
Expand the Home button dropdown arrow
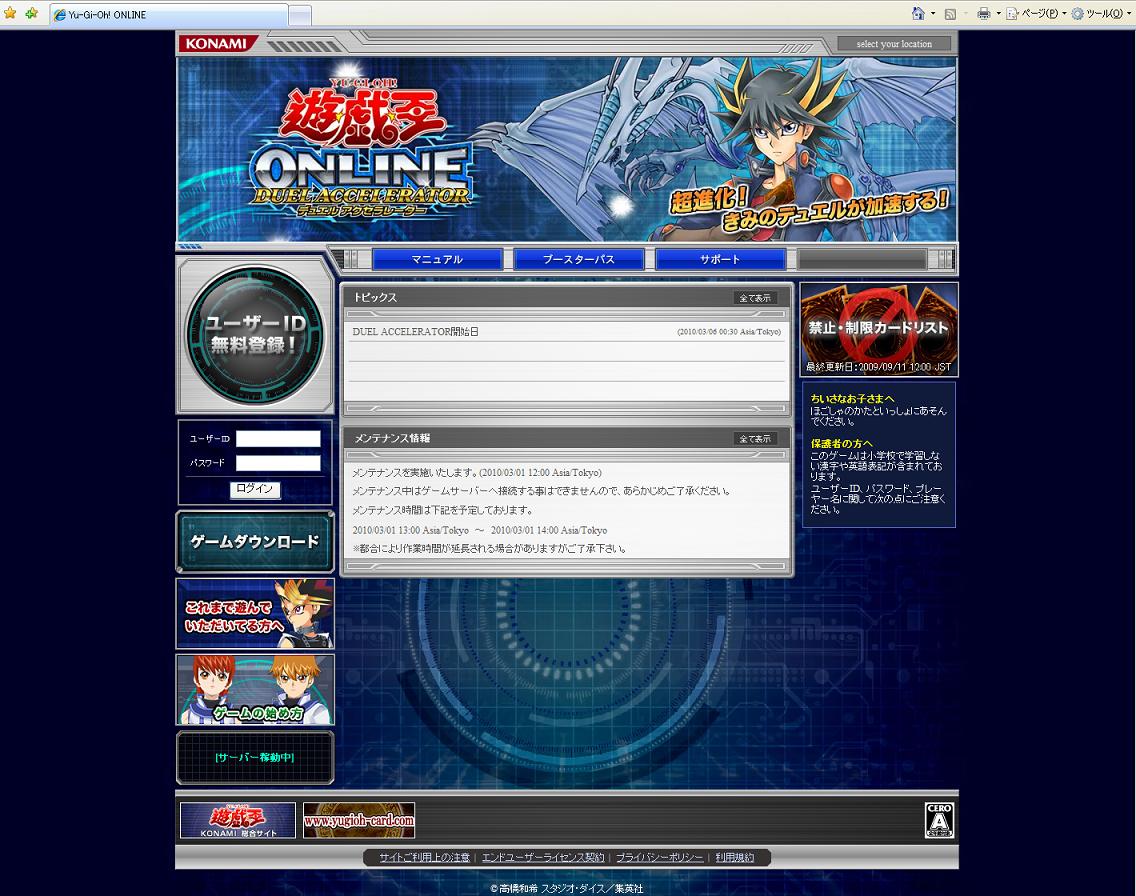[x=932, y=13]
